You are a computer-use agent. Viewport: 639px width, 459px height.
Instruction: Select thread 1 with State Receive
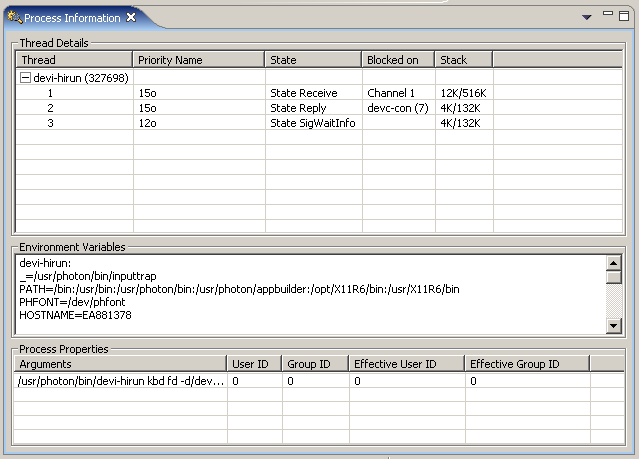(304, 93)
